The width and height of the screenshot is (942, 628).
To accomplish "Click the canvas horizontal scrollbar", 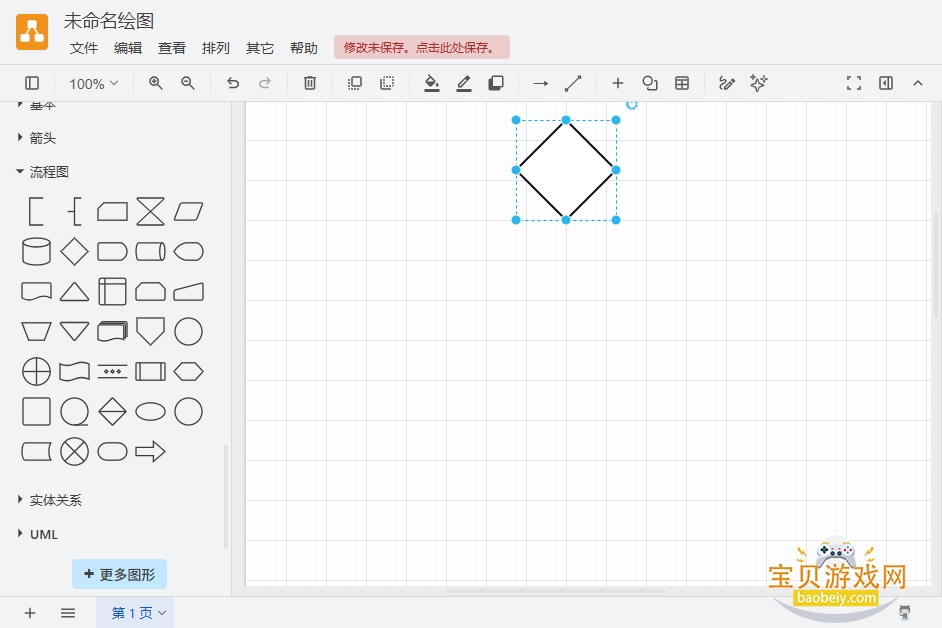I will [556, 591].
